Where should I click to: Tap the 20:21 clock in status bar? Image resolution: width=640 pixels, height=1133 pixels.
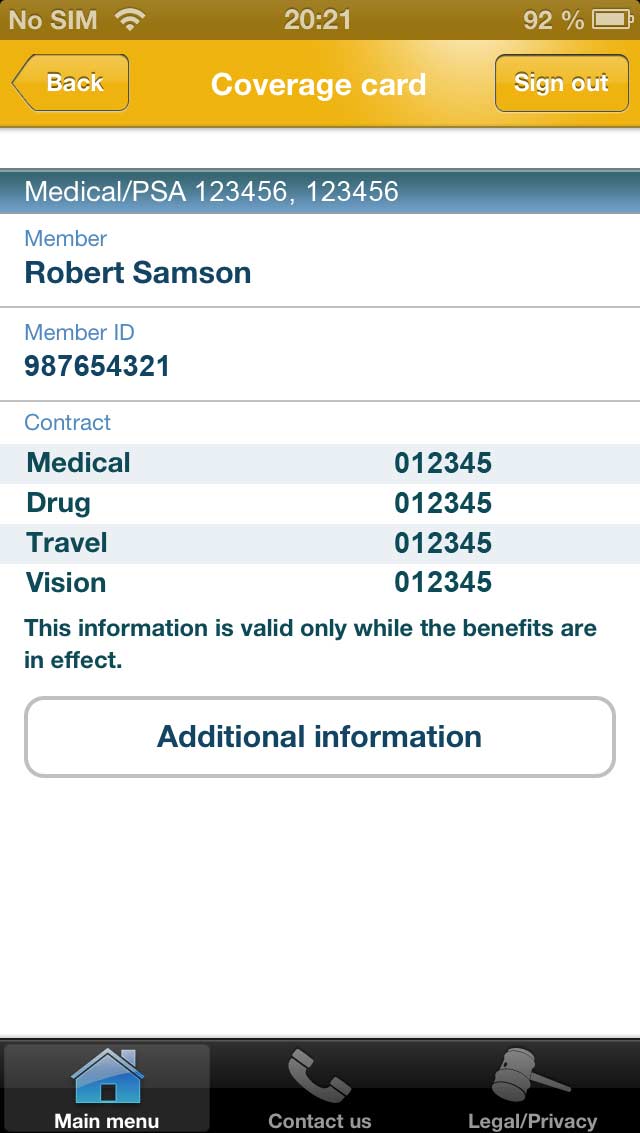click(x=317, y=20)
